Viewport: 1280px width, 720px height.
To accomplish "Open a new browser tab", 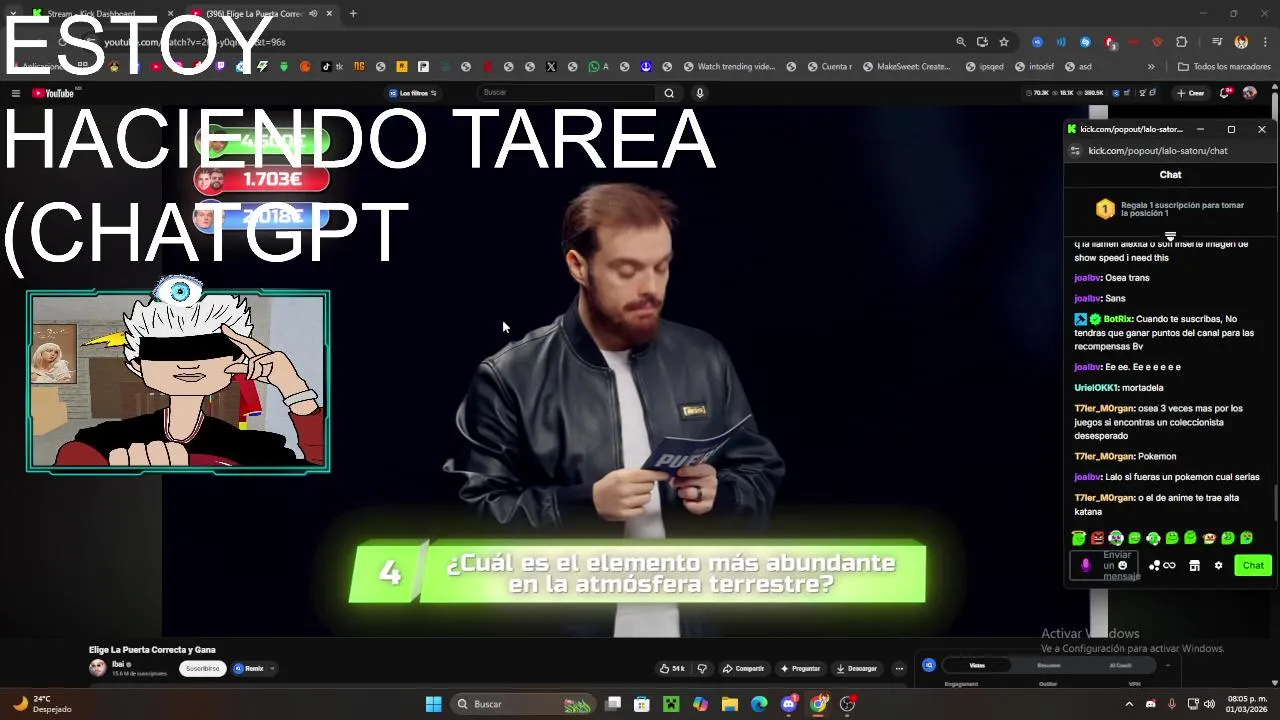I will click(353, 14).
